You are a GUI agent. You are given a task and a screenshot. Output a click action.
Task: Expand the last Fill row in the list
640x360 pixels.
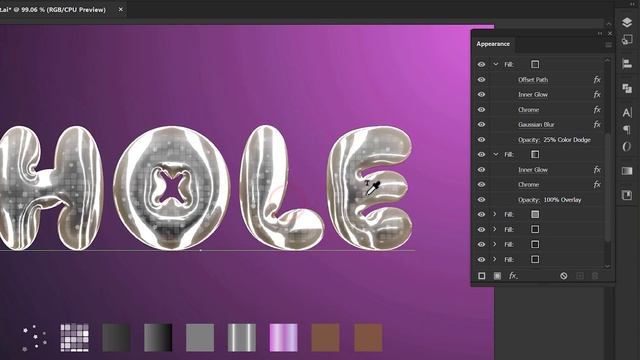(x=495, y=259)
